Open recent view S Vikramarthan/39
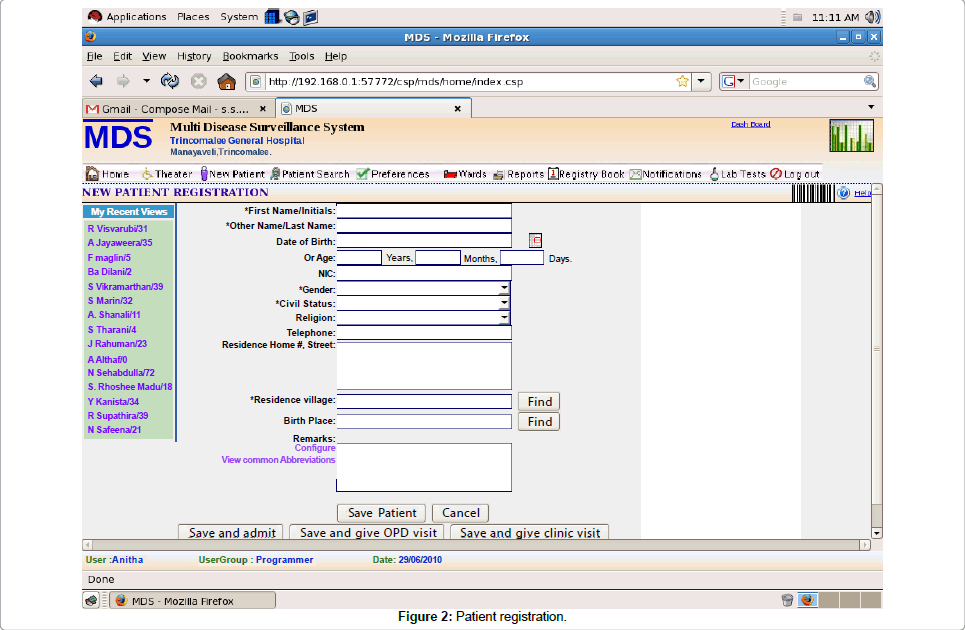 125,286
